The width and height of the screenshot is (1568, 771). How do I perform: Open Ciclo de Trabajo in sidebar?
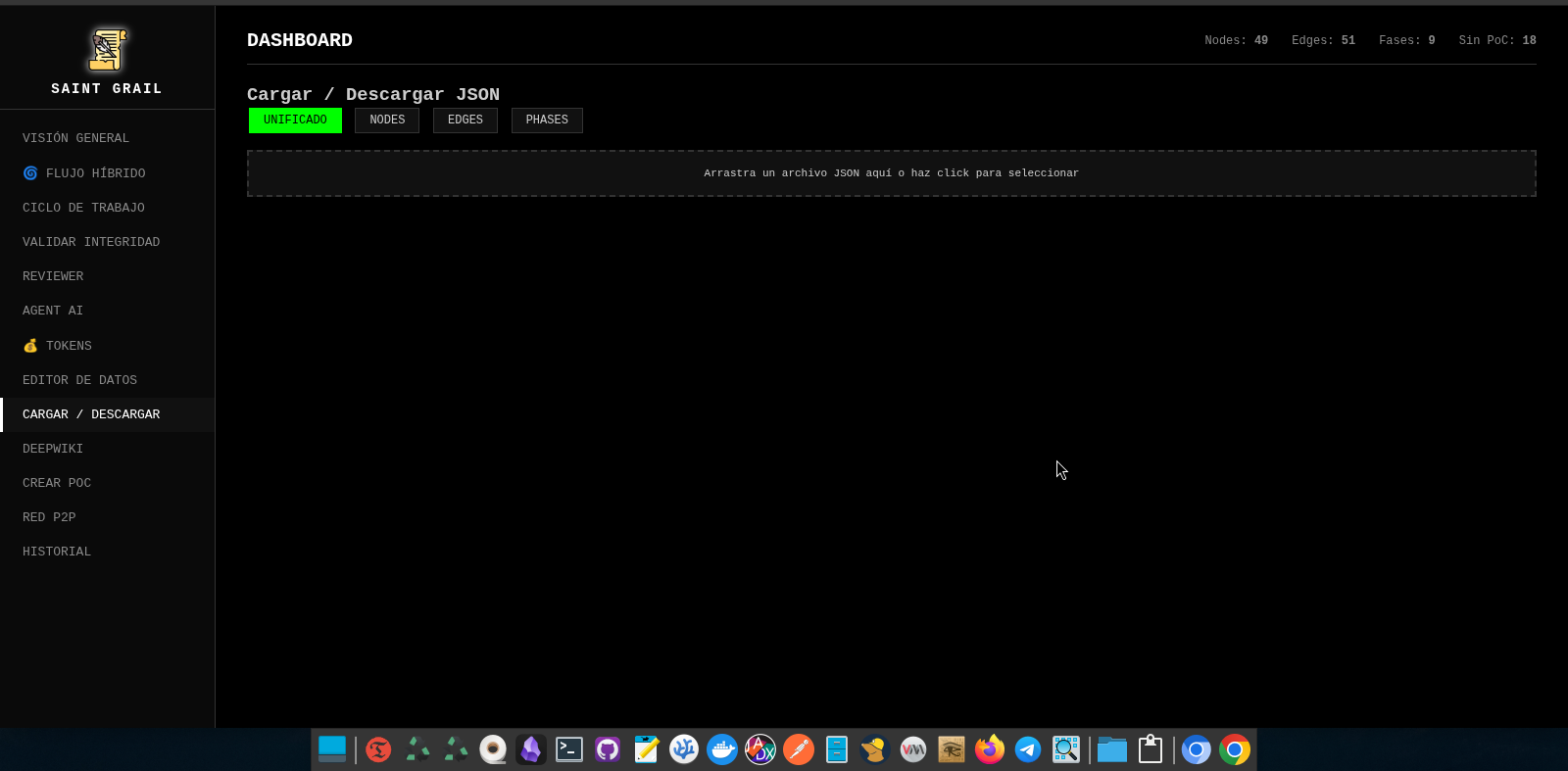coord(108,208)
